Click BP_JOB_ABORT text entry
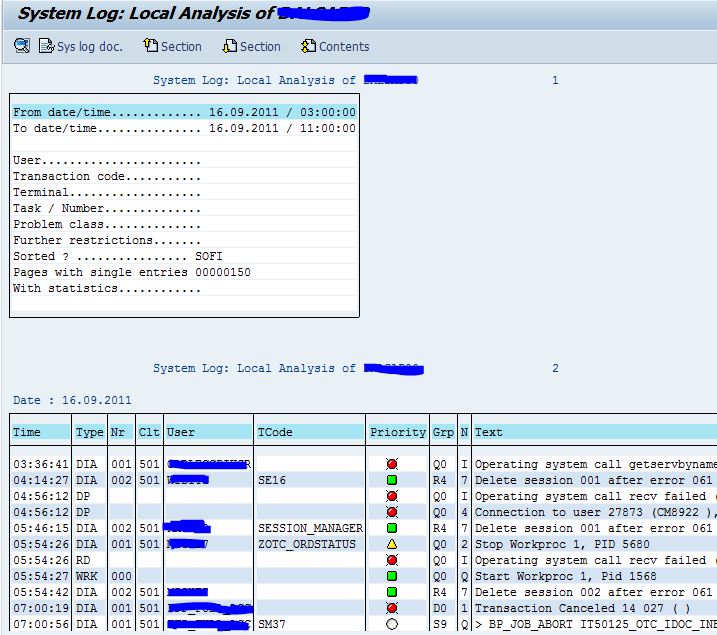The width and height of the screenshot is (717, 635). tap(596, 624)
